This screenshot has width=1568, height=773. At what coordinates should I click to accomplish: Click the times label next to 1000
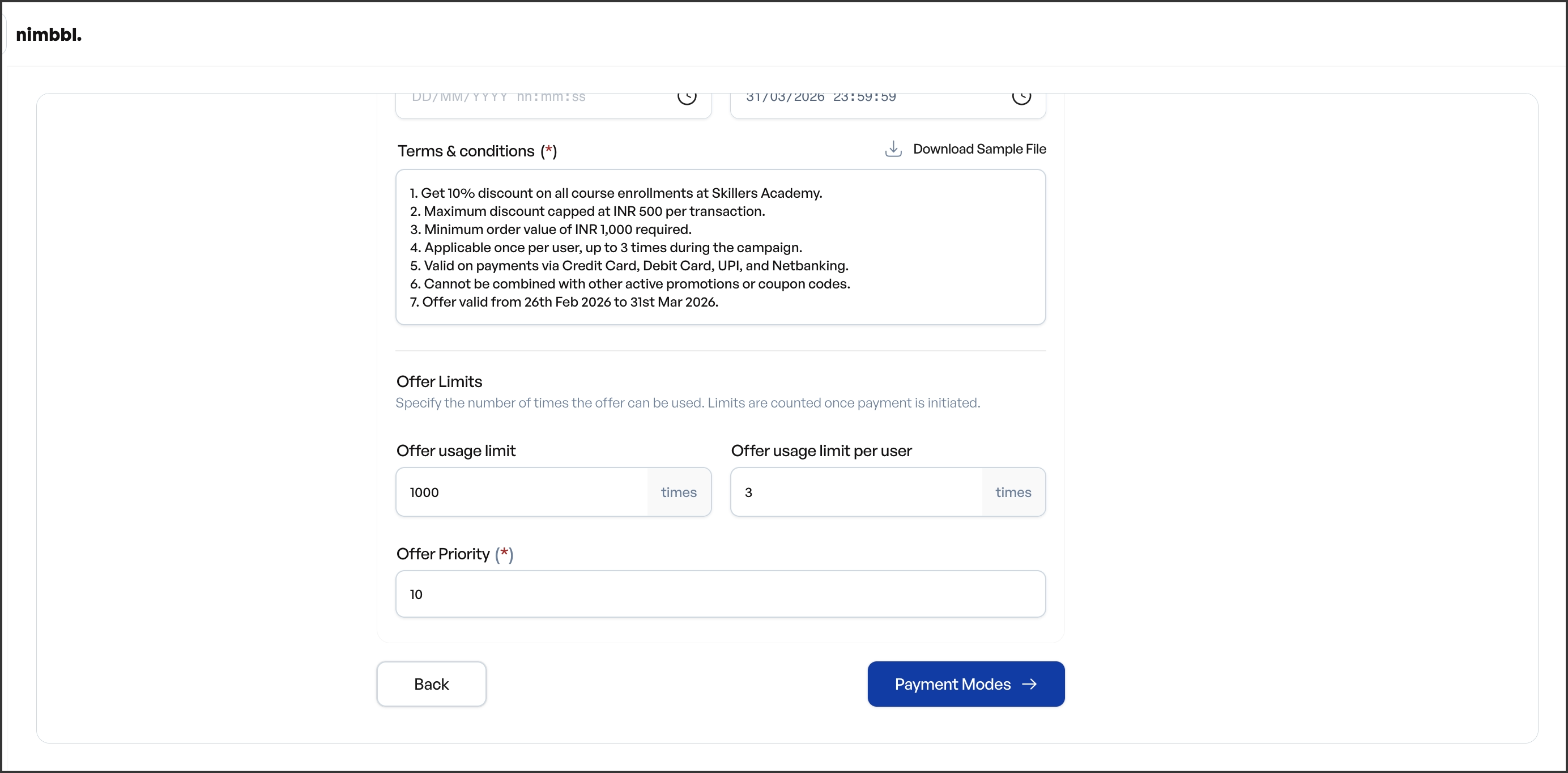tap(679, 492)
